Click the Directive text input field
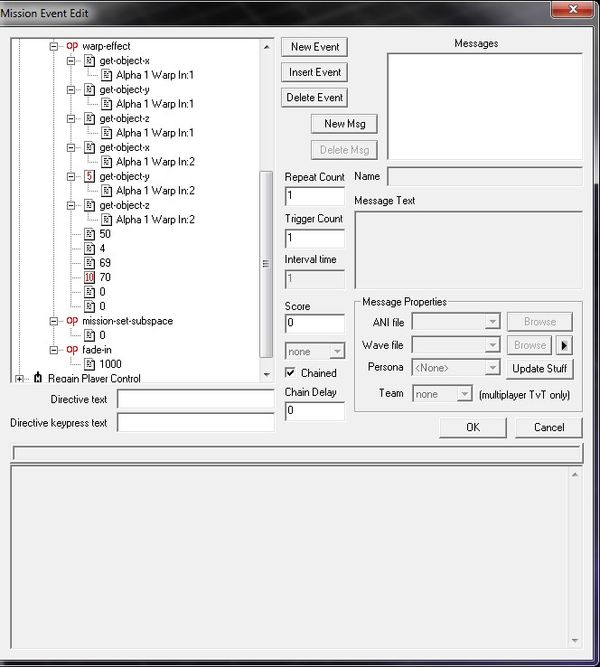The image size is (600, 667). point(195,399)
